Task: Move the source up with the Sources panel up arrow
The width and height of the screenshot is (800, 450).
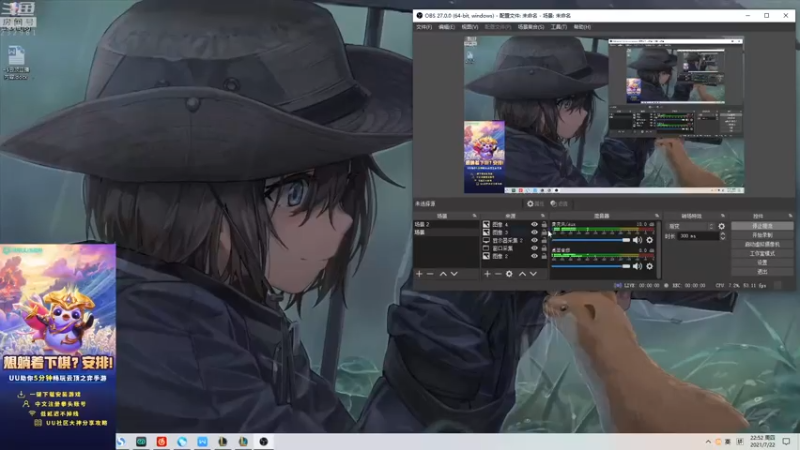Action: point(522,274)
